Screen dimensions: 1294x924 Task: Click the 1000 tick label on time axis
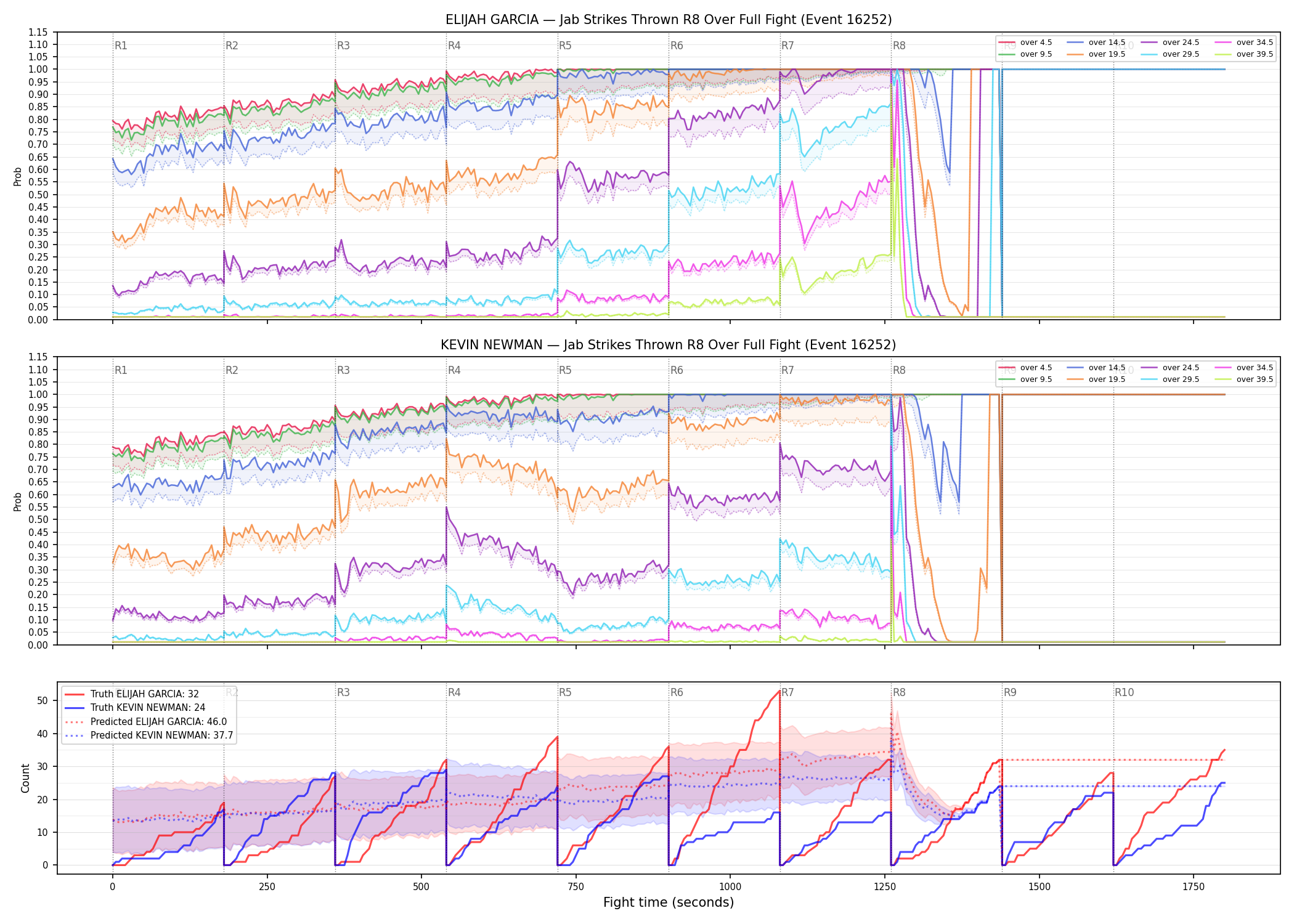[730, 887]
